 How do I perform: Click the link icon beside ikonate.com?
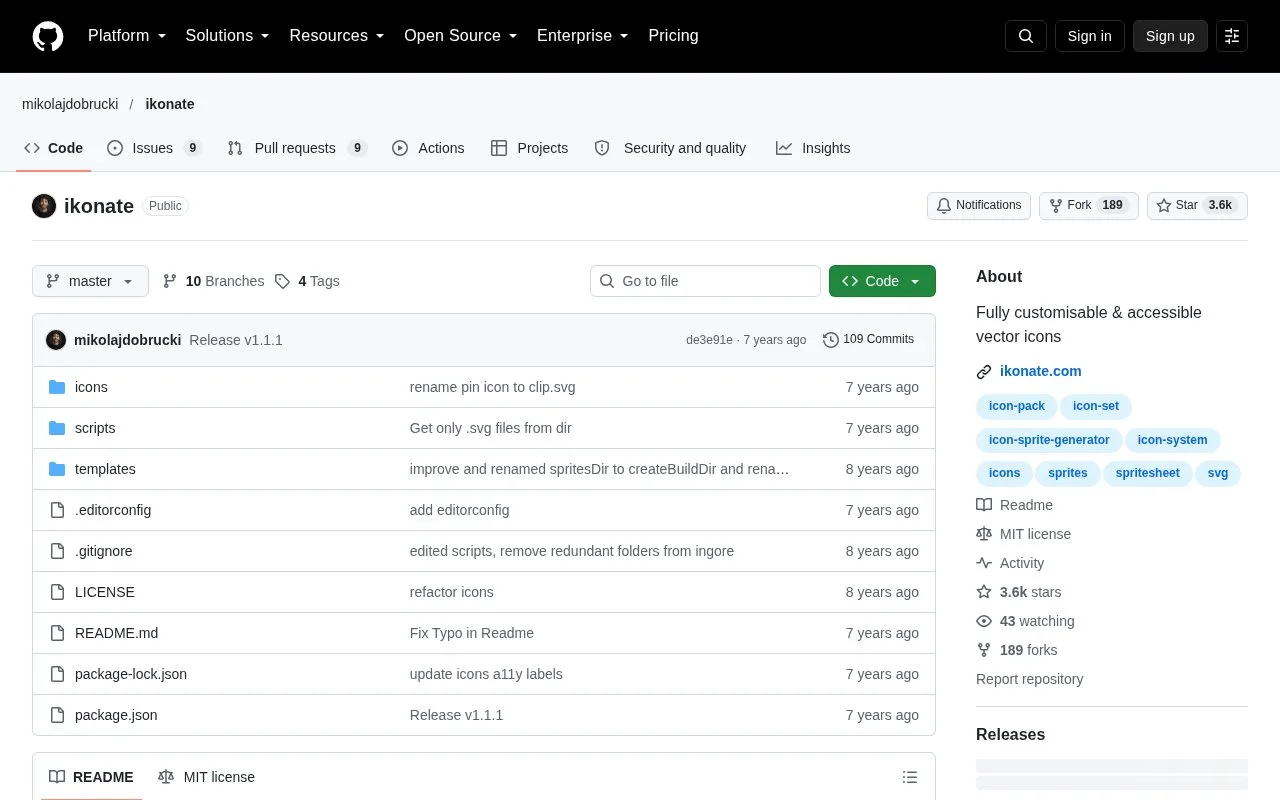pyautogui.click(x=984, y=372)
